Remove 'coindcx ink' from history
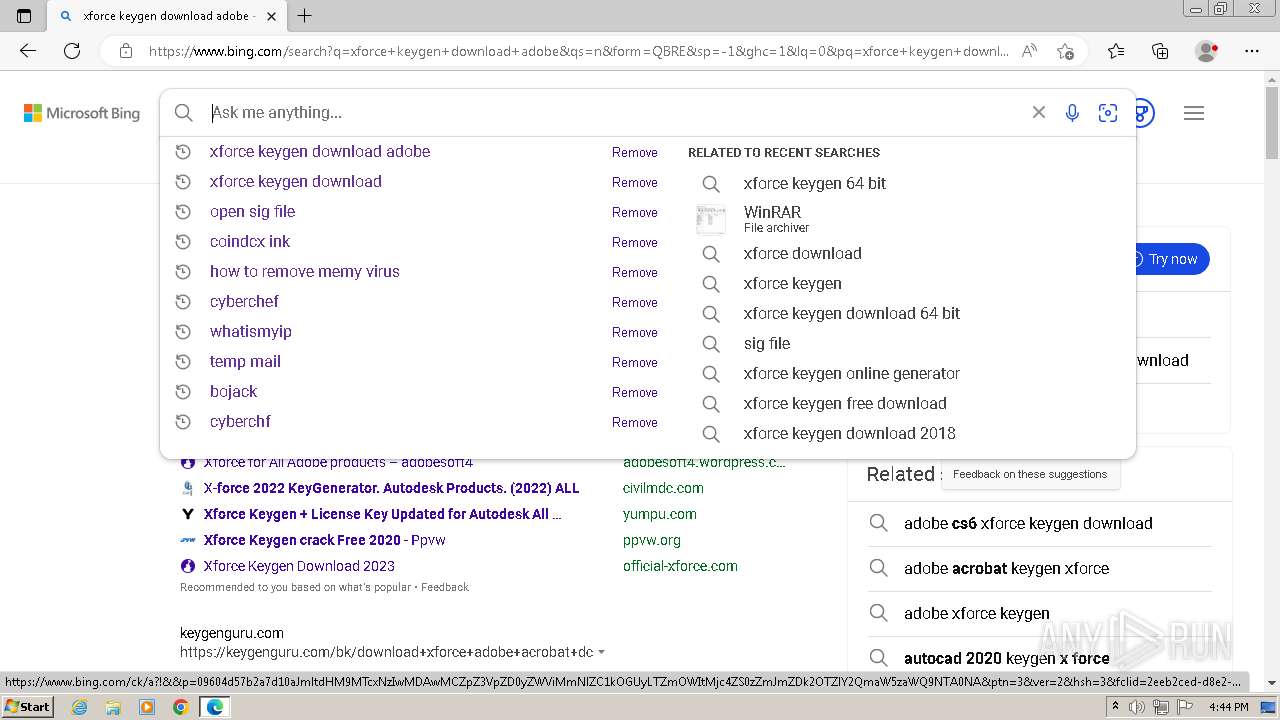Viewport: 1280px width, 720px height. point(635,242)
